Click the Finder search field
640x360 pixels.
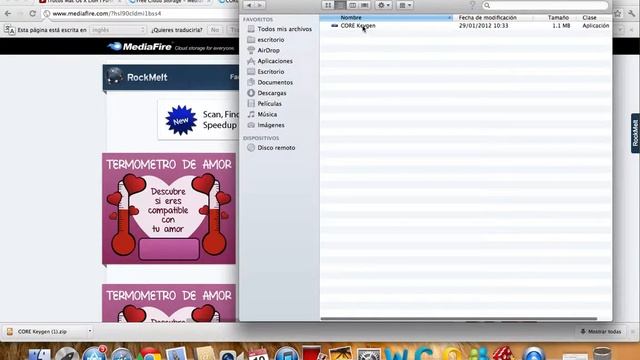(545, 5)
